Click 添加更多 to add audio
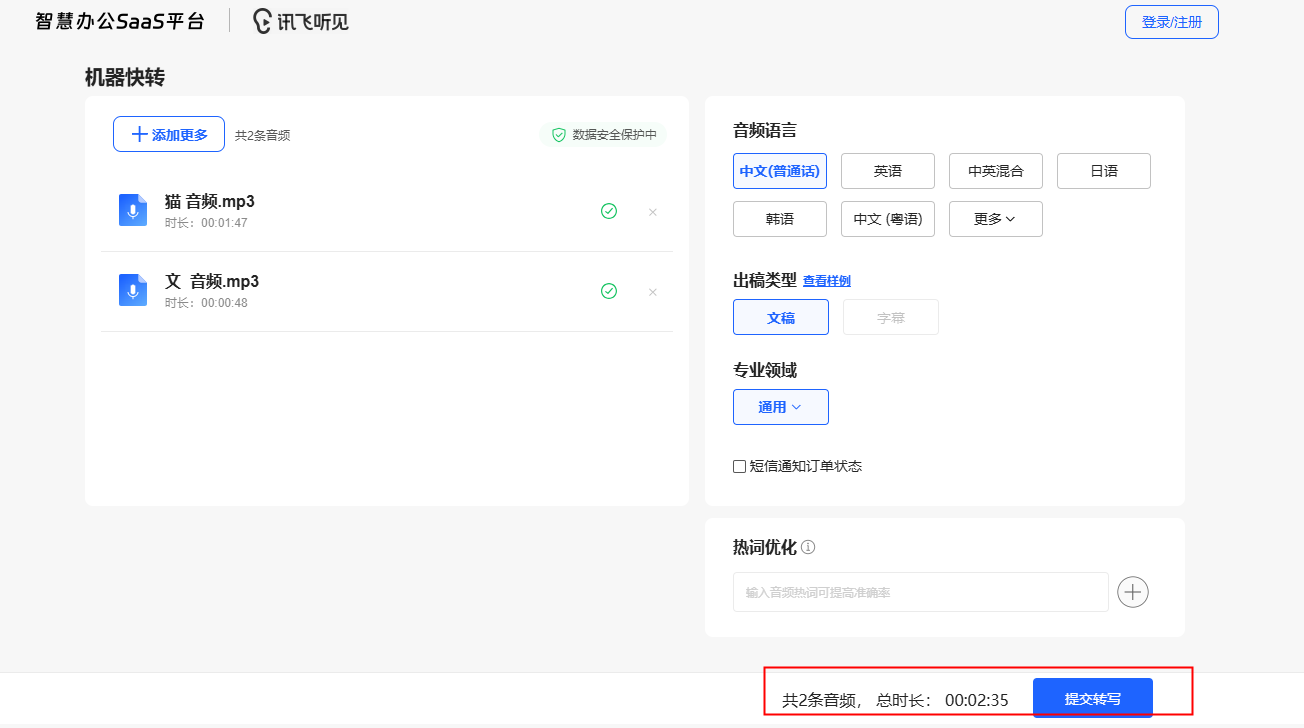1304x728 pixels. [169, 134]
